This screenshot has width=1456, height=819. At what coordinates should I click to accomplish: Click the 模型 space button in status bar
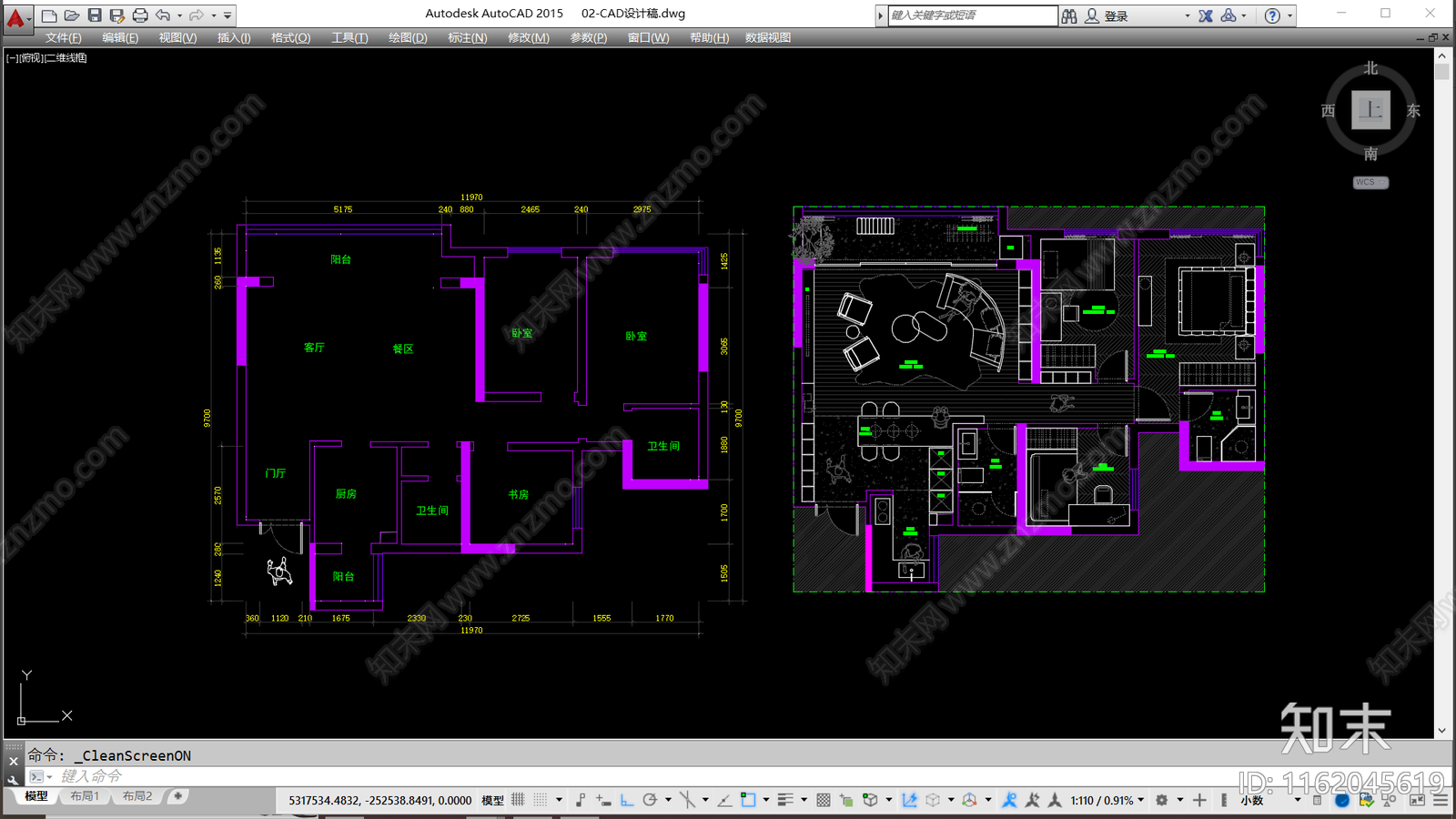492,800
